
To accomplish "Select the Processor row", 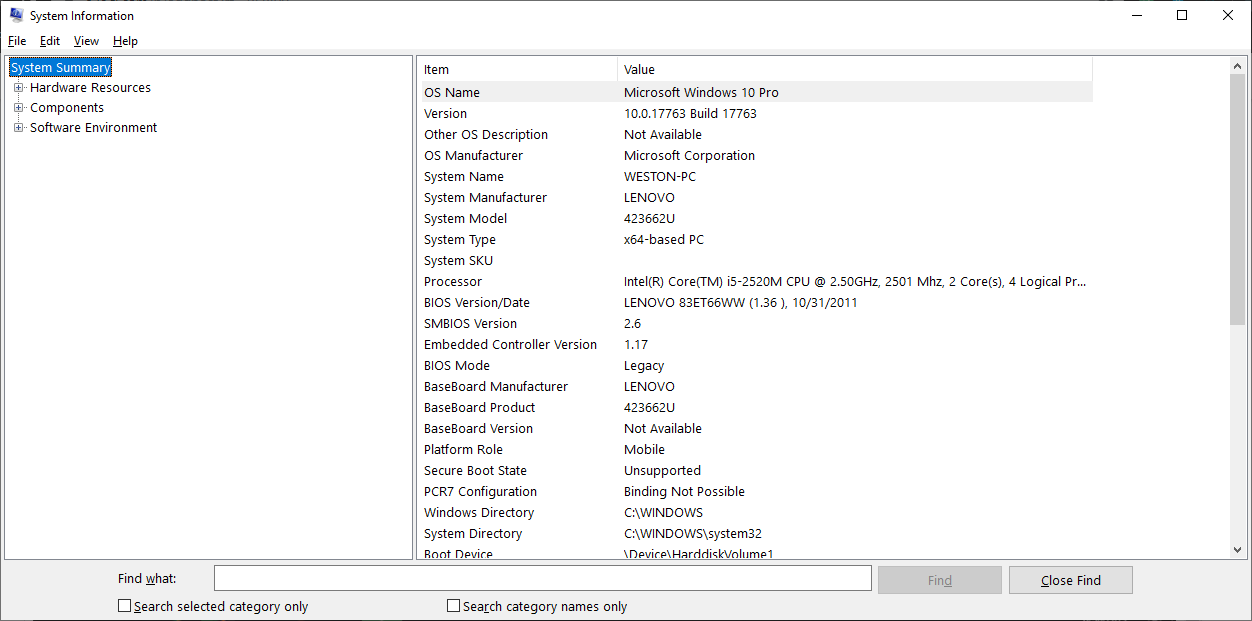I will click(x=755, y=281).
